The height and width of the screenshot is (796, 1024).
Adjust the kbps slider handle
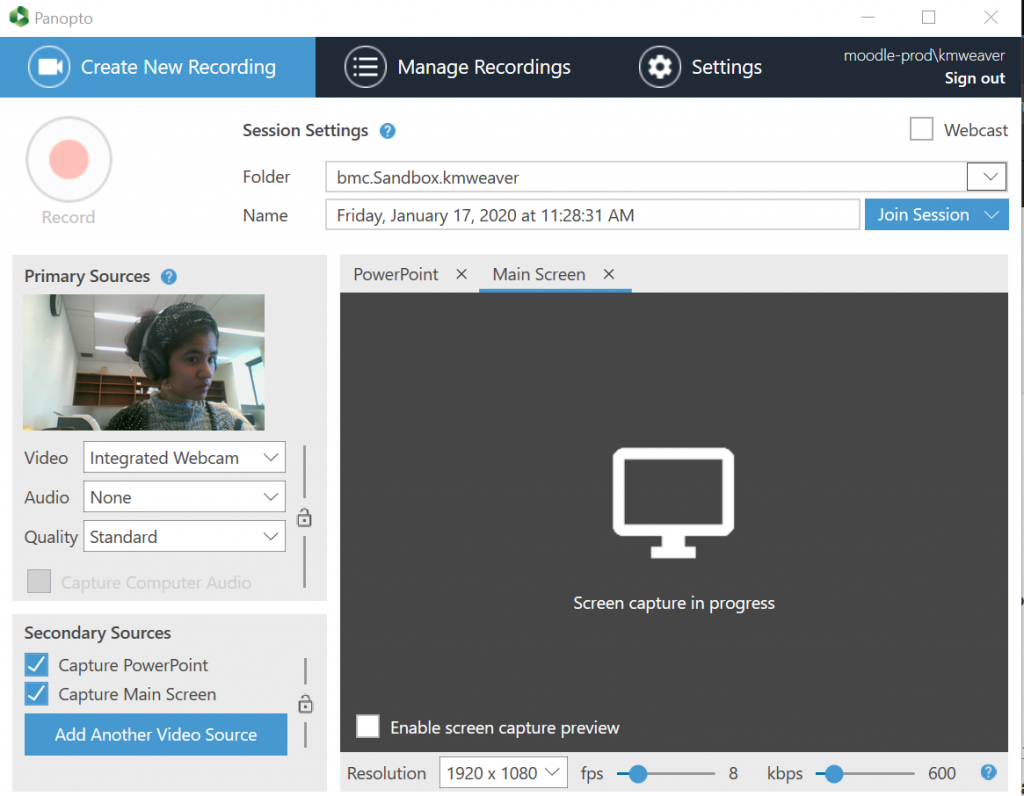click(x=833, y=774)
